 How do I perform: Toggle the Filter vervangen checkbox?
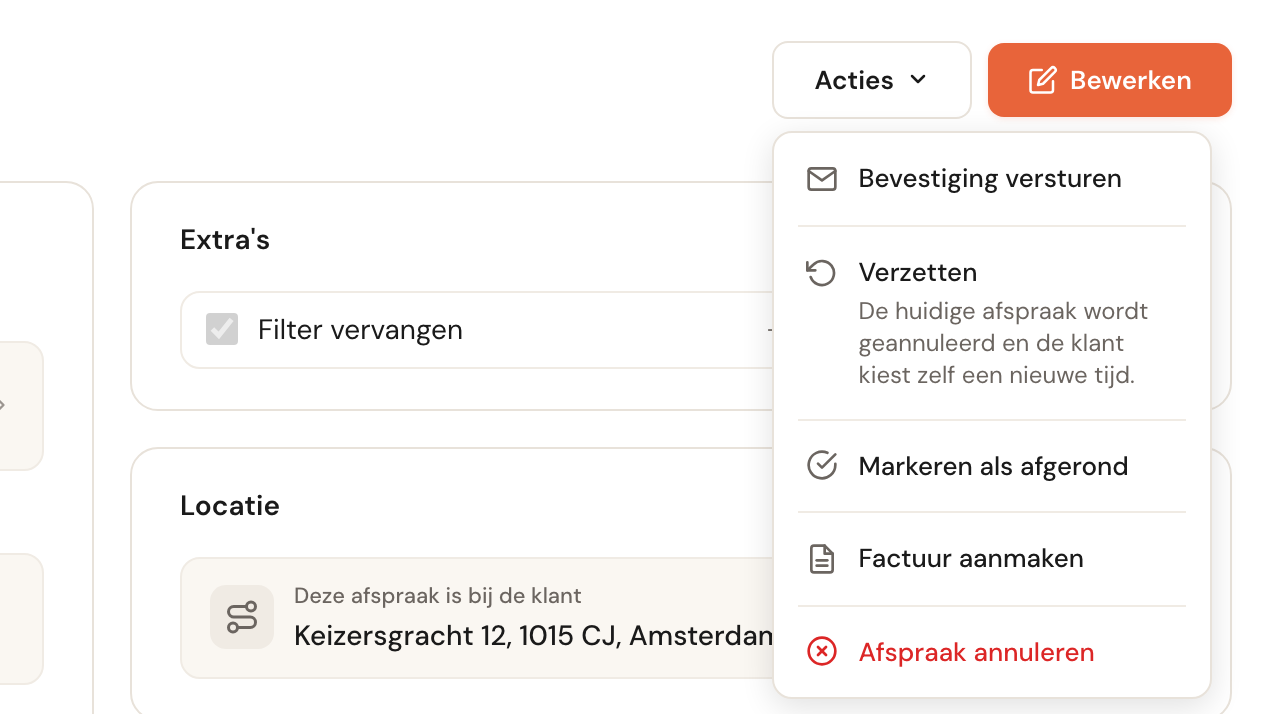click(x=222, y=329)
